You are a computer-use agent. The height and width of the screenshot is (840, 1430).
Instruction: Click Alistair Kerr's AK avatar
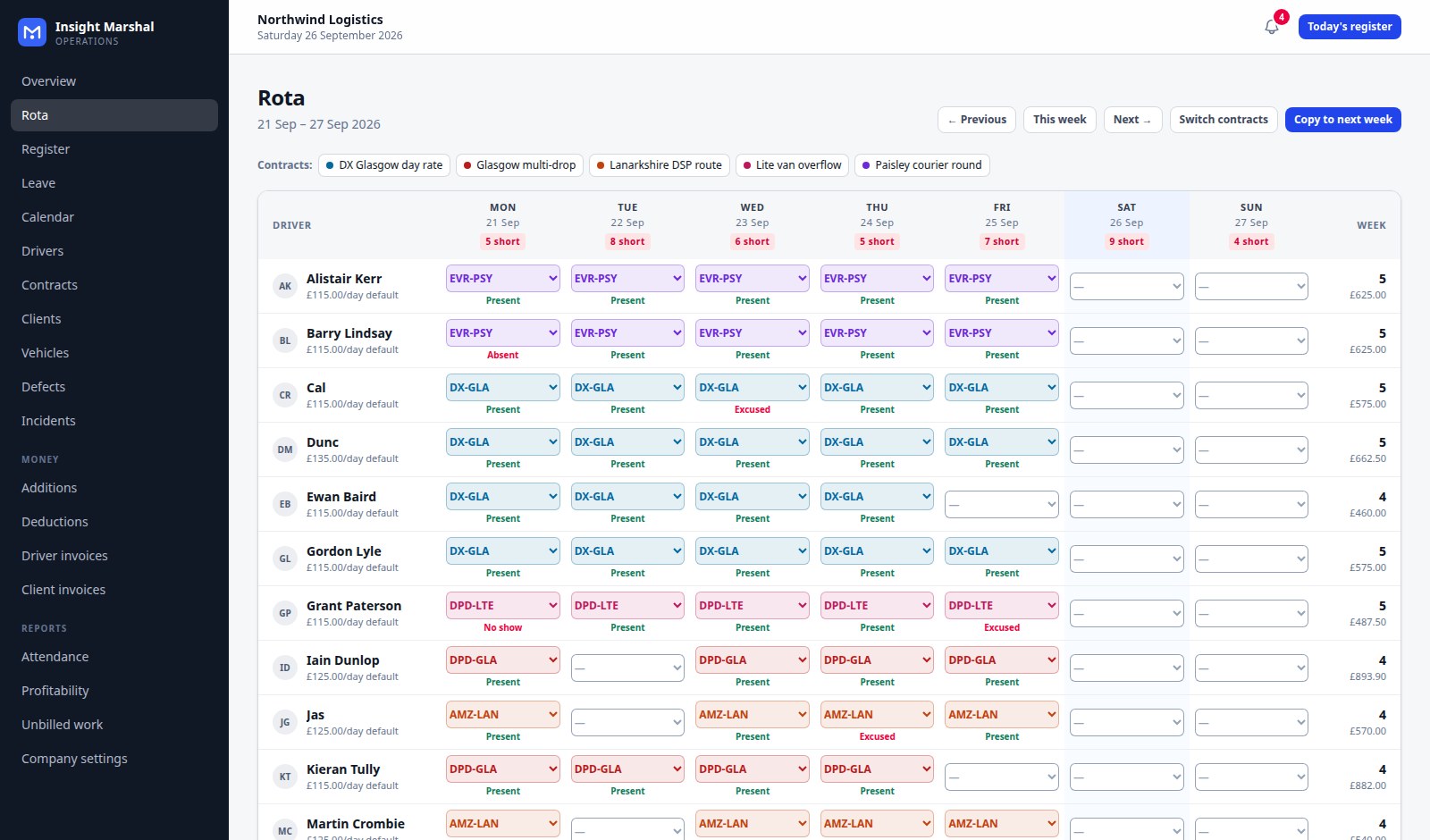tap(285, 286)
